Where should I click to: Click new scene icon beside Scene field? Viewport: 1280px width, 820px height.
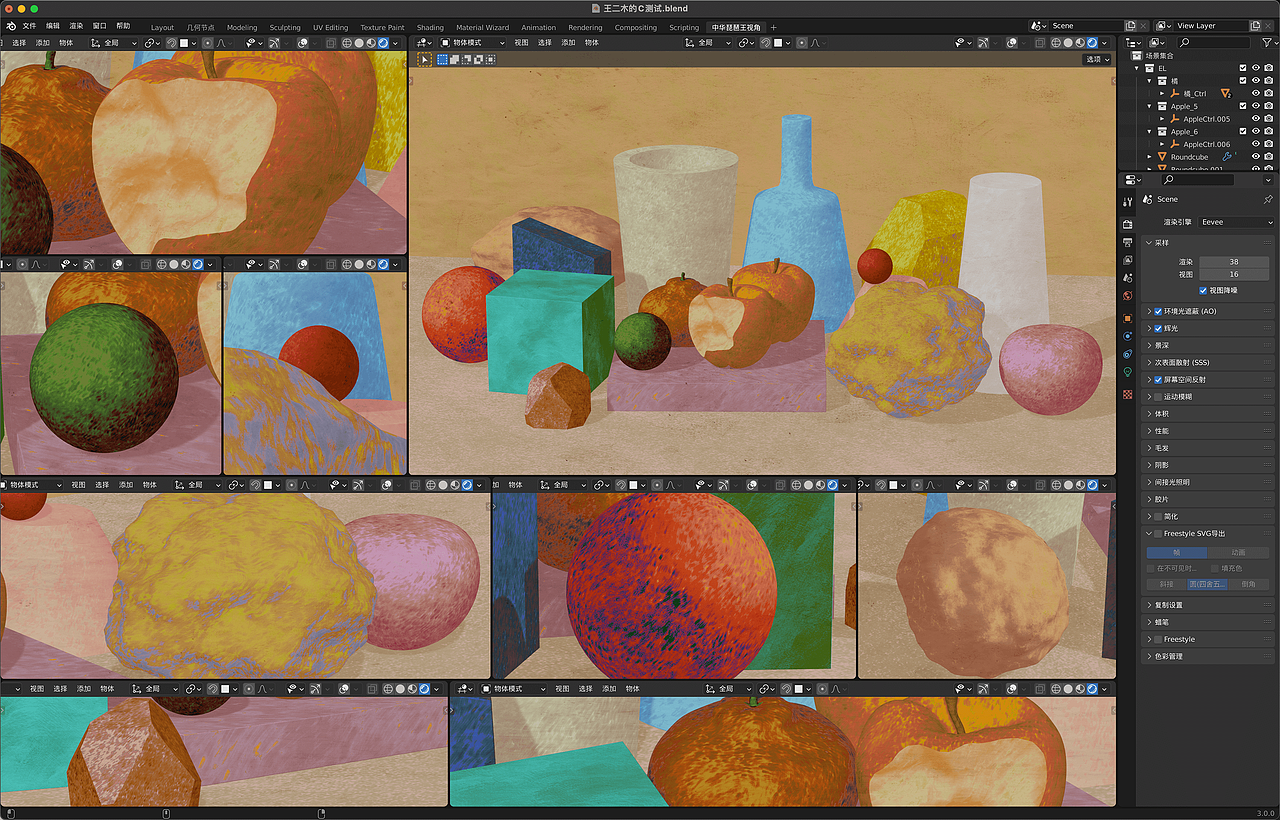[1130, 26]
